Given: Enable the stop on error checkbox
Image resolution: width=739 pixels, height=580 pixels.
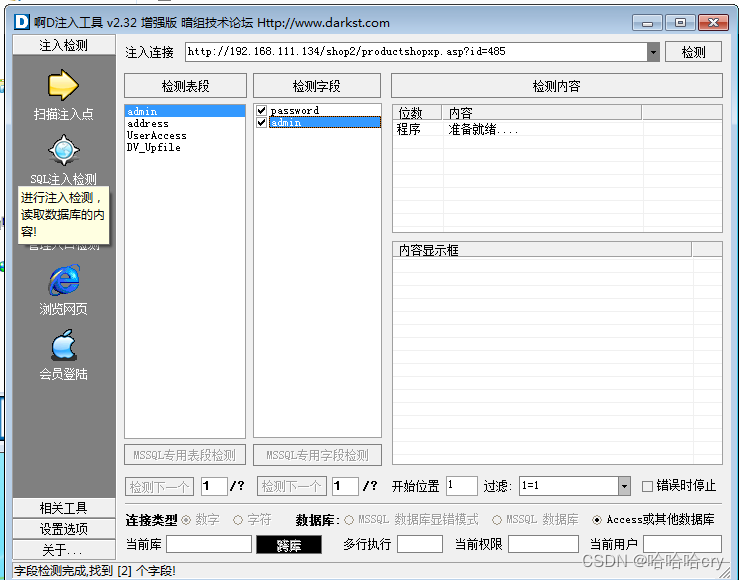Looking at the screenshot, I should [x=648, y=486].
